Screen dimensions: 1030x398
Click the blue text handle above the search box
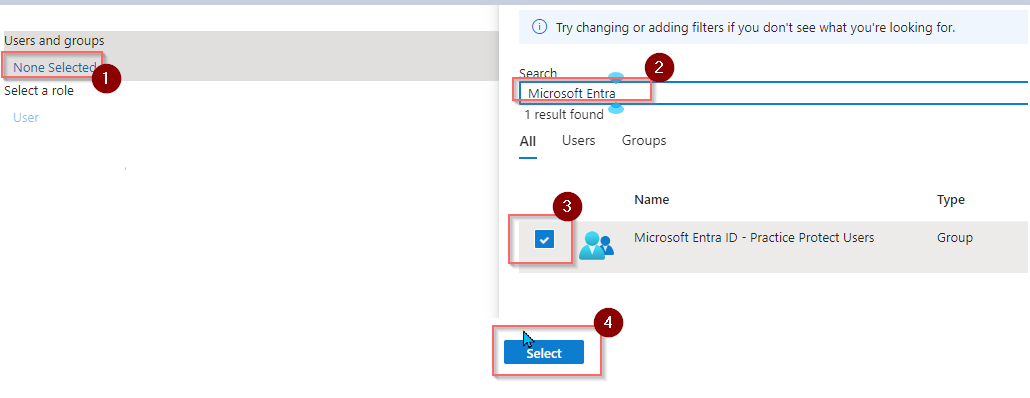[x=616, y=78]
